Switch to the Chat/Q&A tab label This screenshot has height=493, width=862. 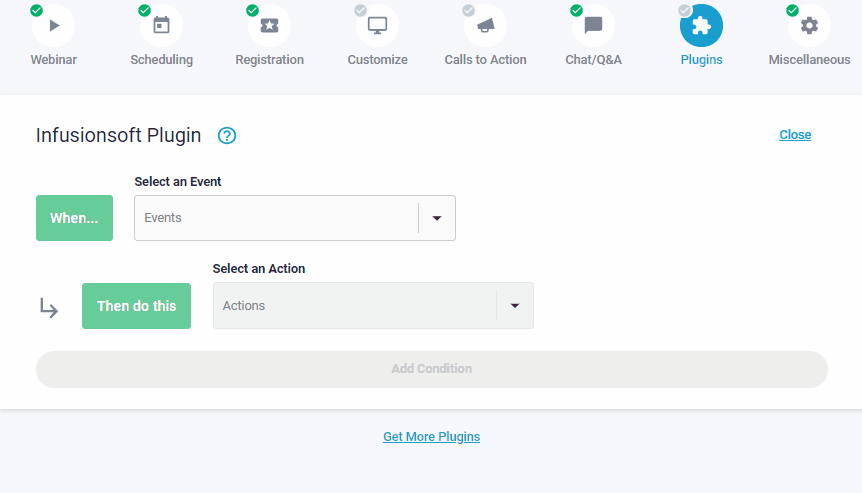pyautogui.click(x=593, y=59)
